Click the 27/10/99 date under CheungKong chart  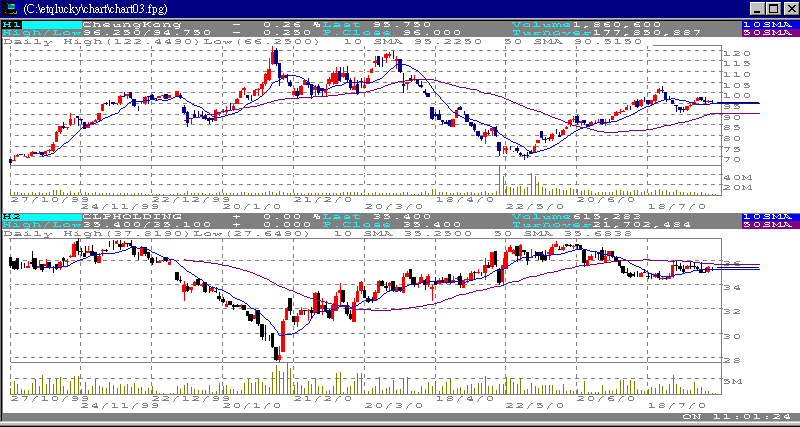tap(50, 199)
